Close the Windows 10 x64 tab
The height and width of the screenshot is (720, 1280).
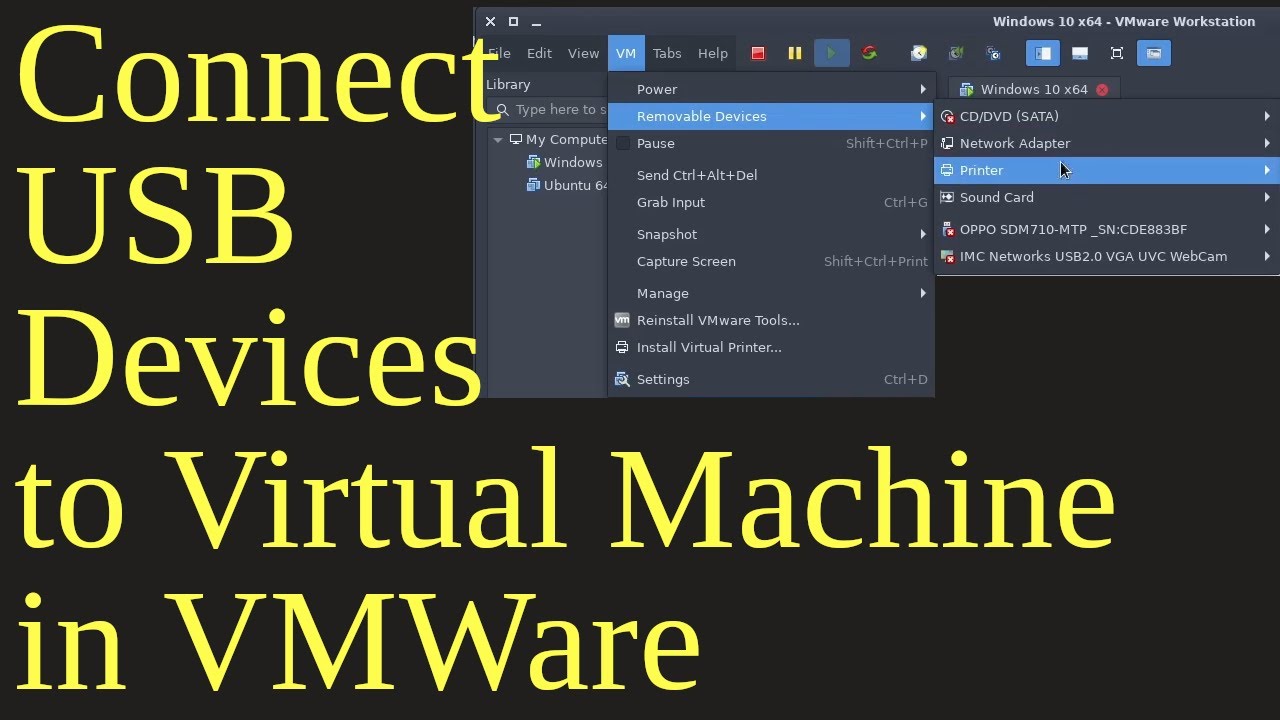[1102, 89]
